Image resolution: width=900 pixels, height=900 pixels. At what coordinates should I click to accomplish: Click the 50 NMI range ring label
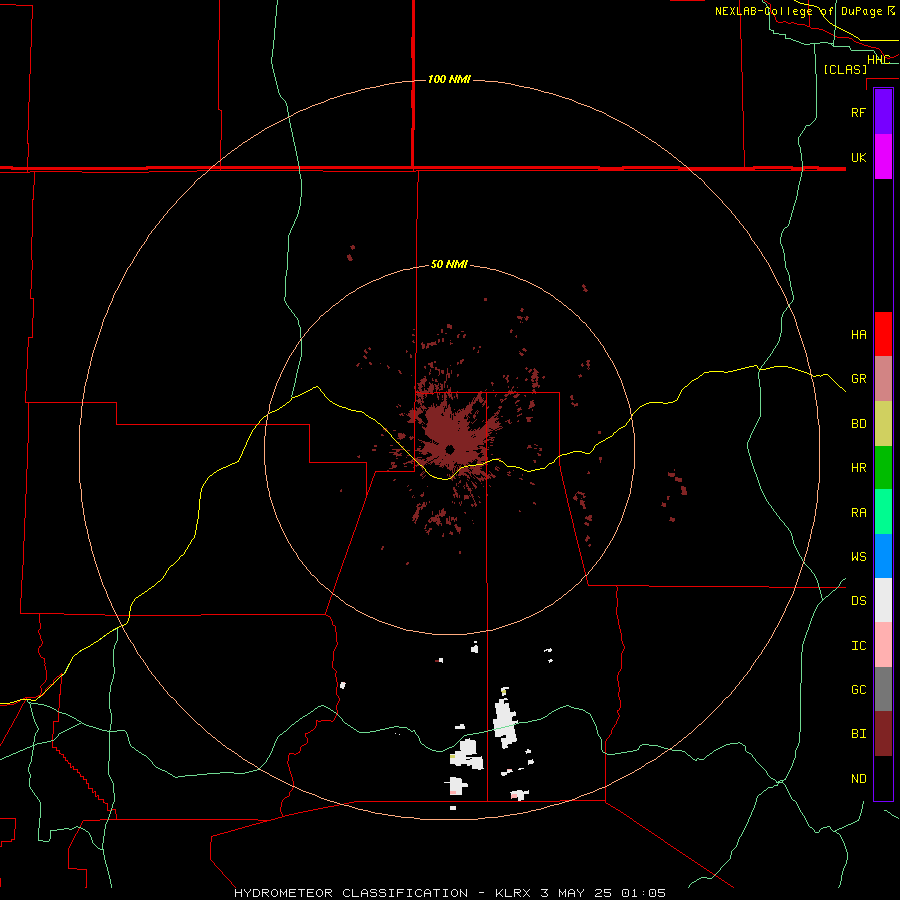coord(449,264)
